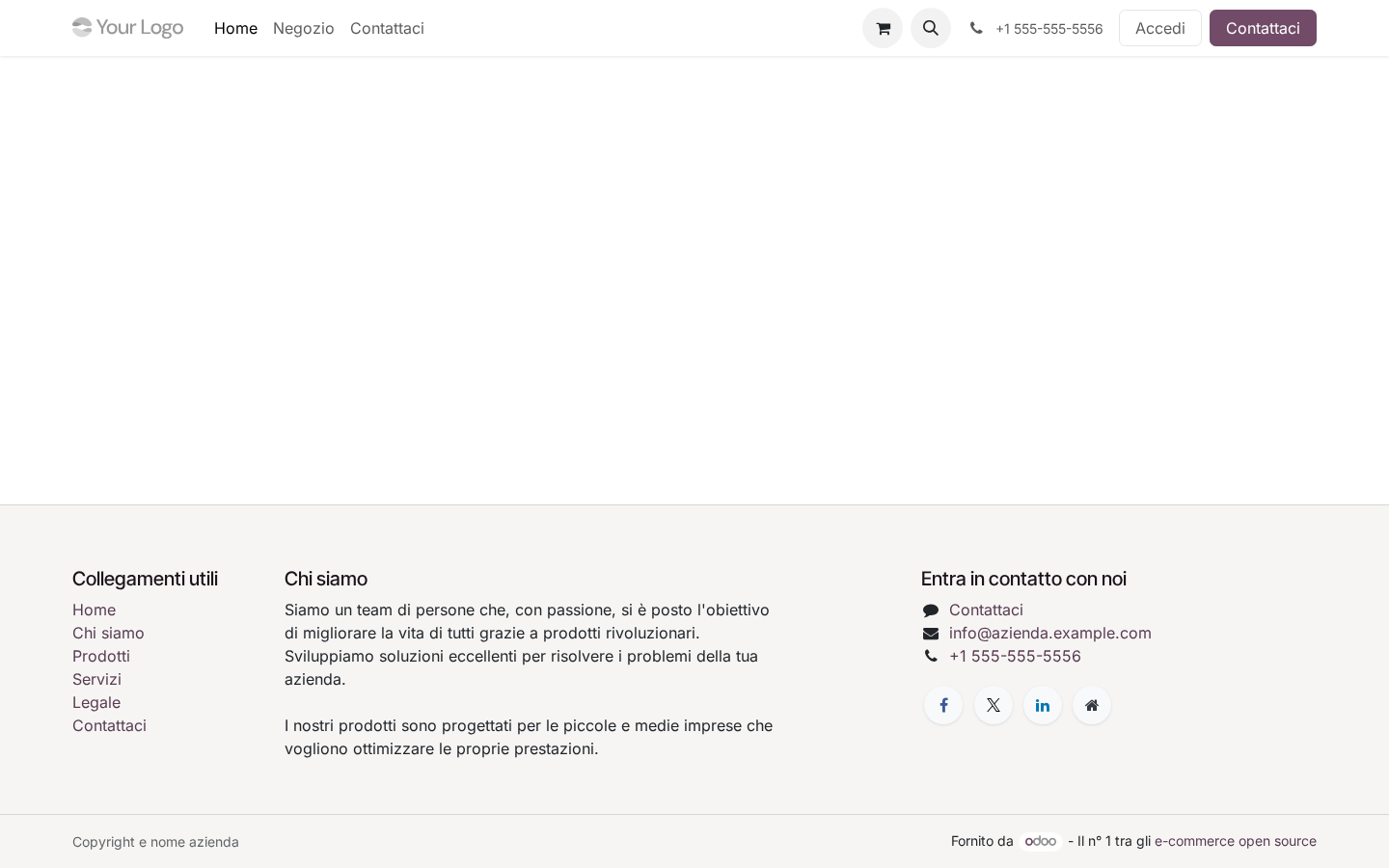Click footer phone link +1 555-555-5556
Viewport: 1389px width, 868px height.
[1015, 656]
